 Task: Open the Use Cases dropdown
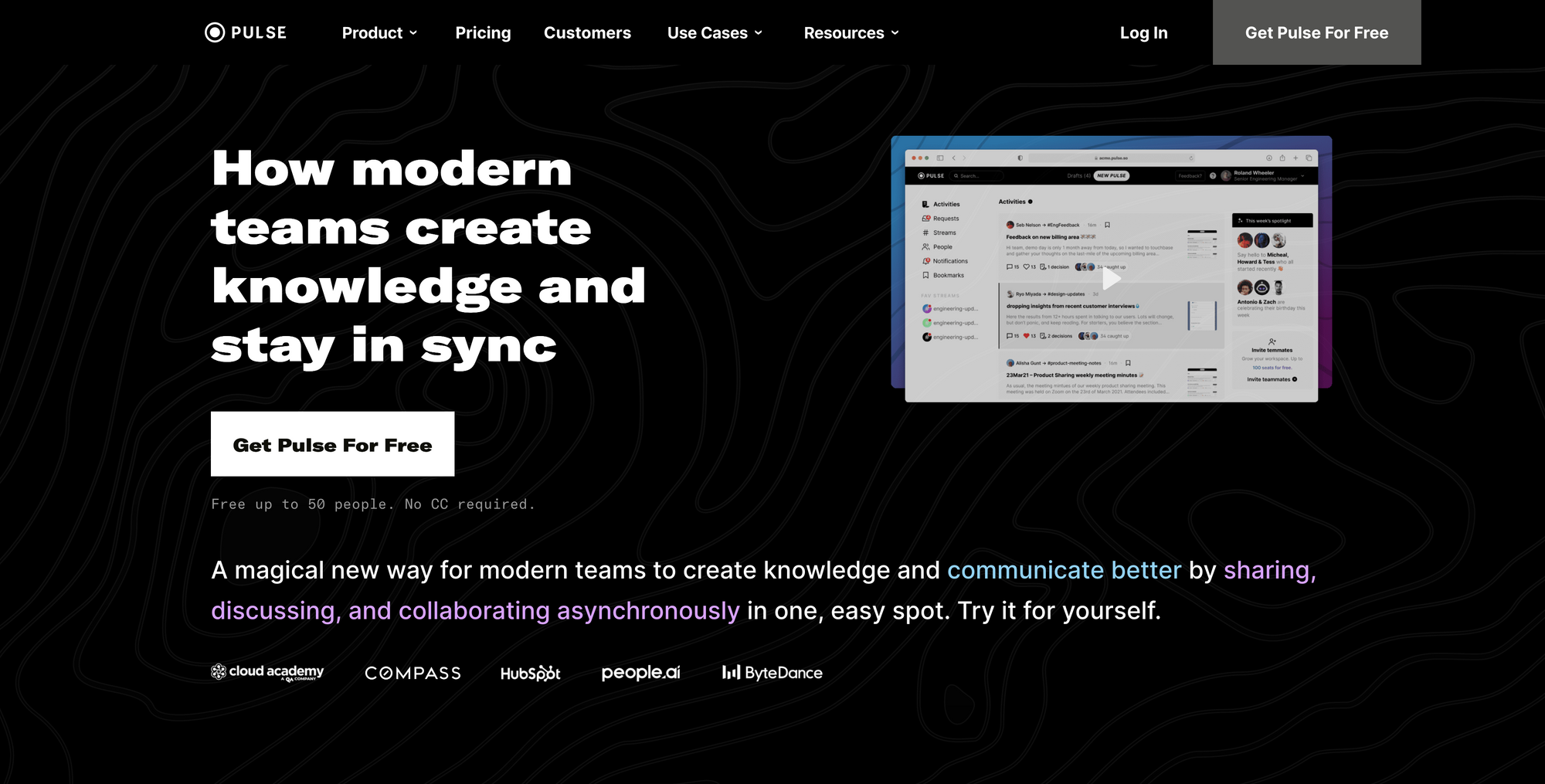pos(715,32)
